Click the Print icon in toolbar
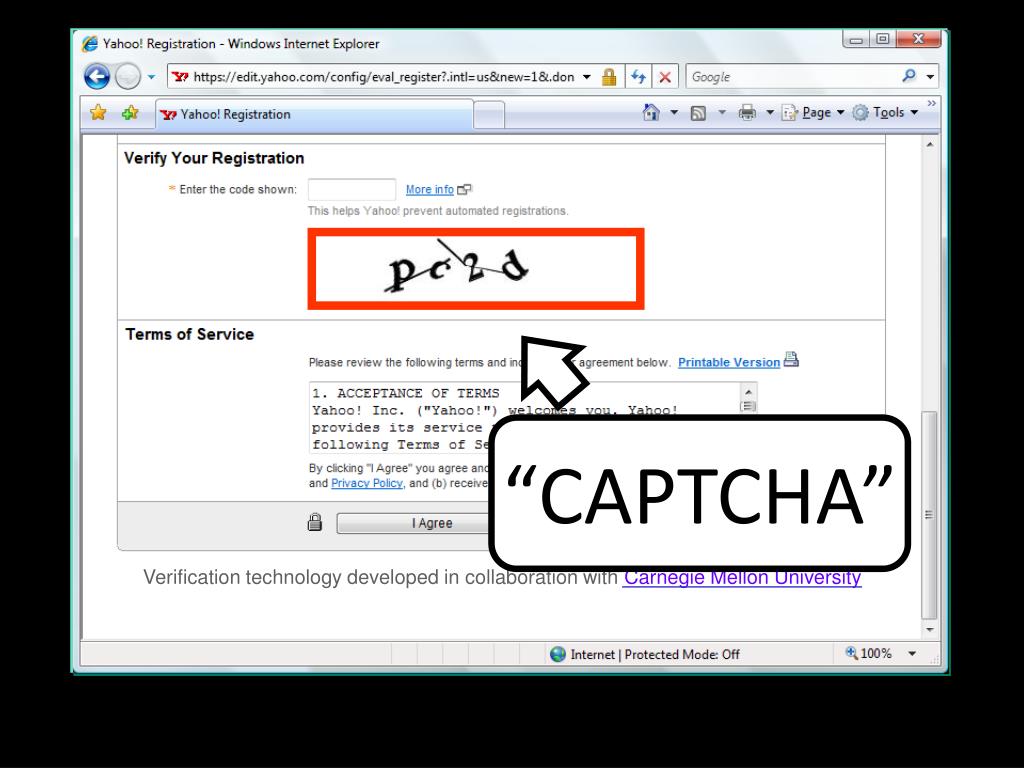Screen dimensions: 1024x768 [x=747, y=113]
